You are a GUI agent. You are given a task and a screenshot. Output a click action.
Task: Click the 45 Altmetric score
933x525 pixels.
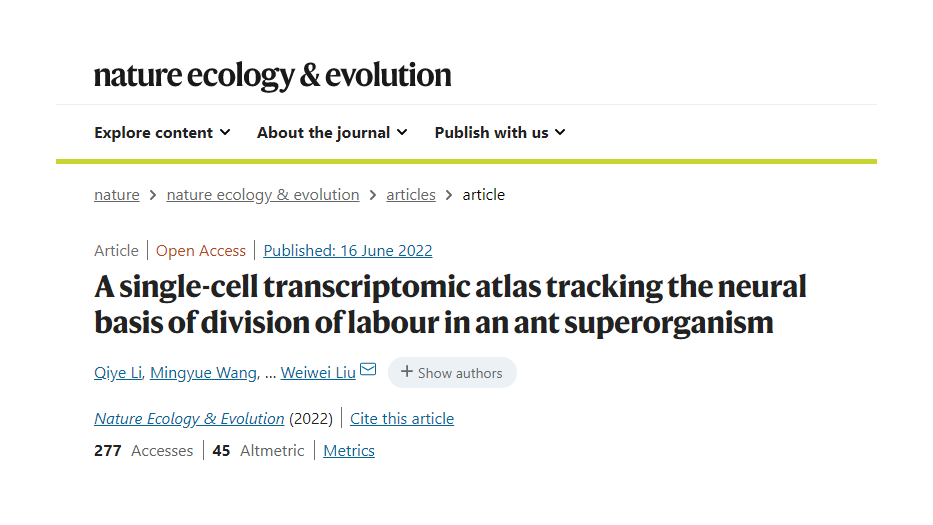click(258, 451)
